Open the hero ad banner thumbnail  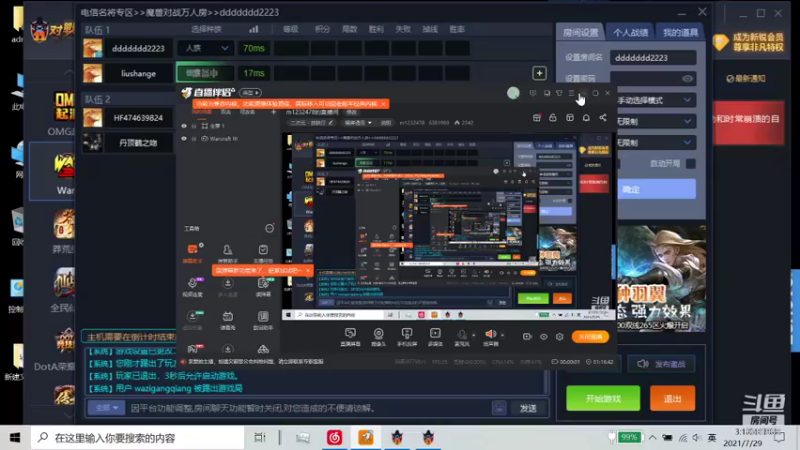pos(662,279)
